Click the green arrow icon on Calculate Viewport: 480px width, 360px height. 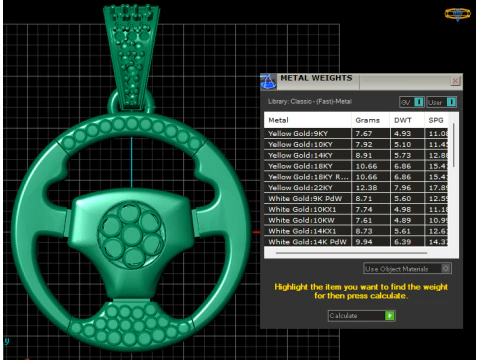point(389,315)
